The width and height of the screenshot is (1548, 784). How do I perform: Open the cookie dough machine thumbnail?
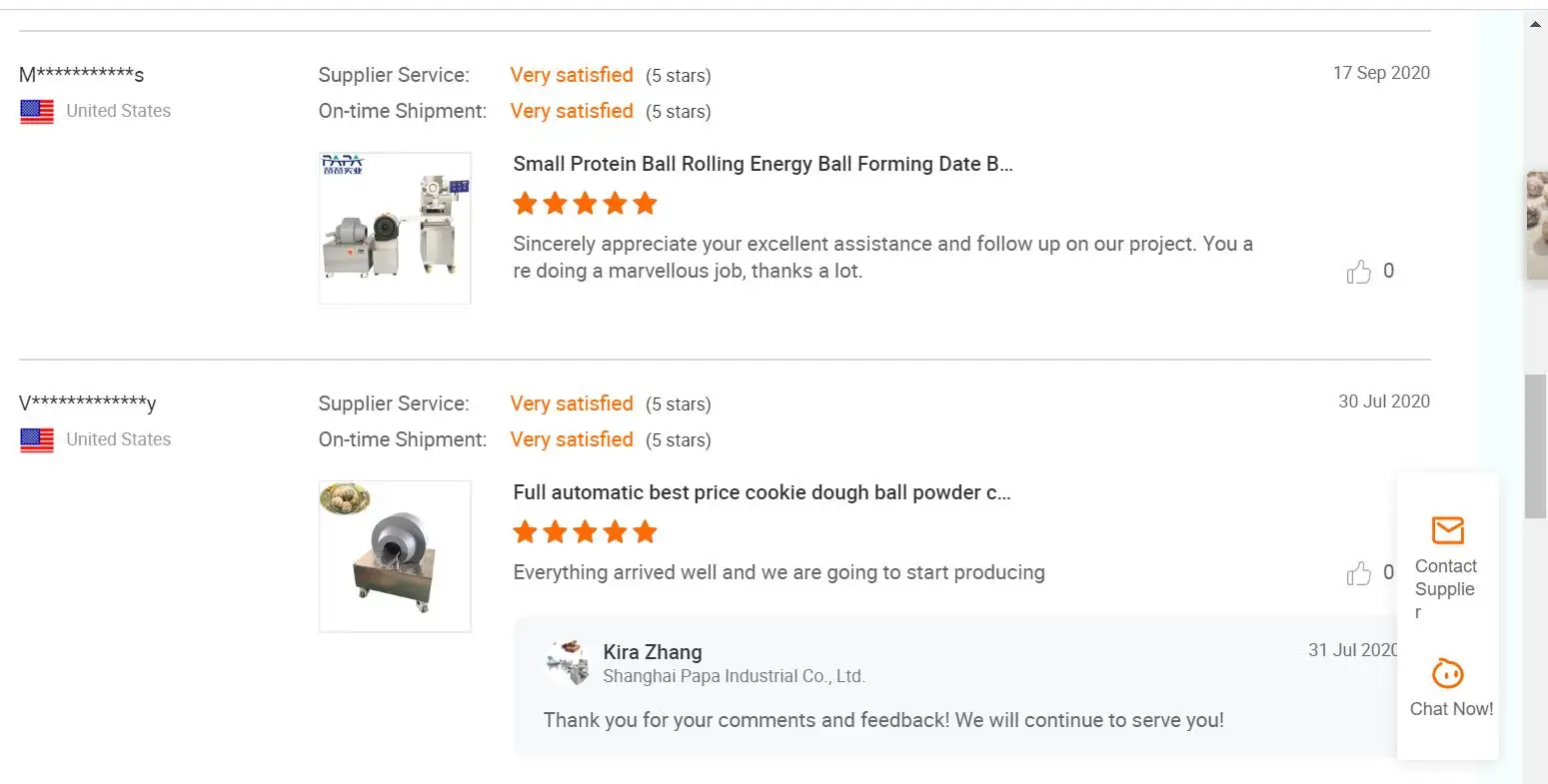pos(395,556)
